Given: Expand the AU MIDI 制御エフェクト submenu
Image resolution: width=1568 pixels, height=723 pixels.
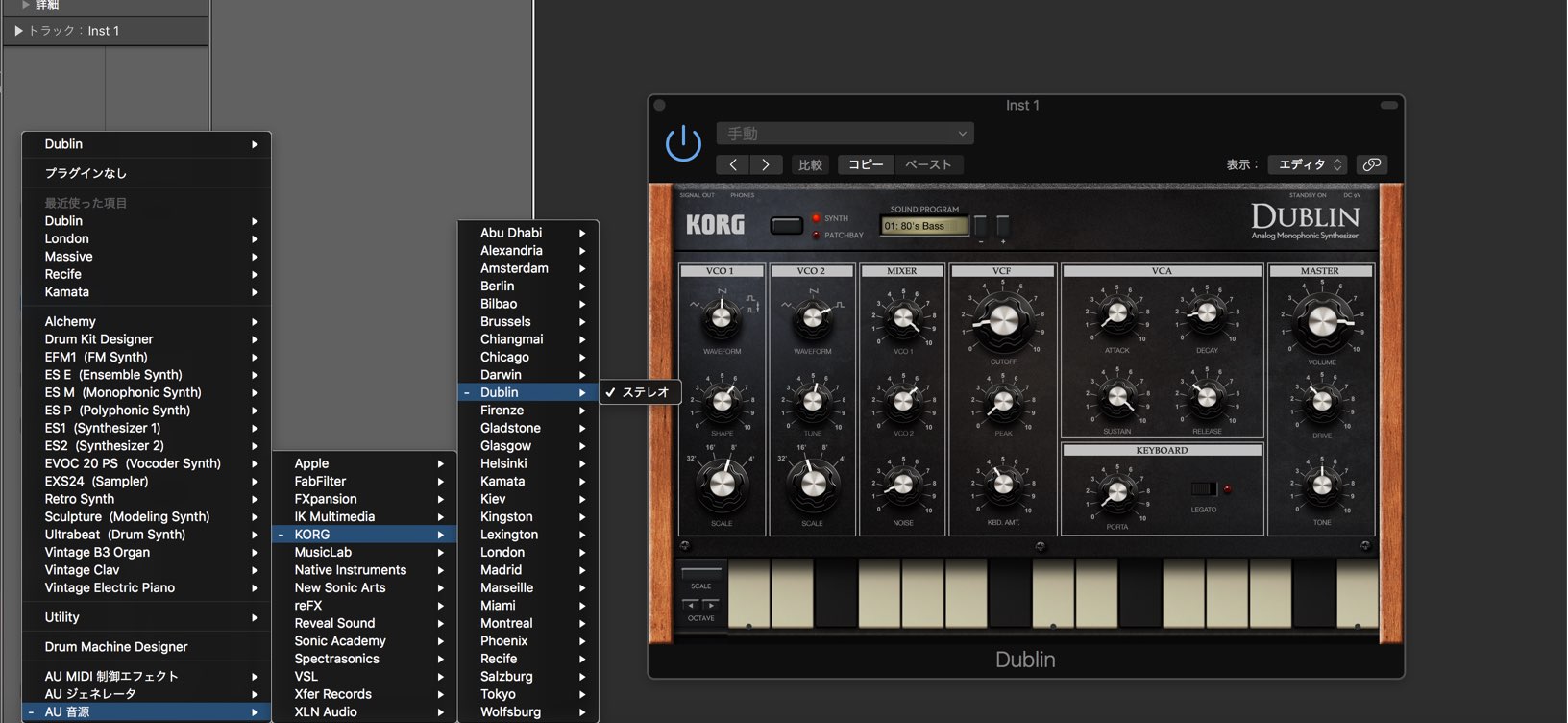Looking at the screenshot, I should (146, 676).
